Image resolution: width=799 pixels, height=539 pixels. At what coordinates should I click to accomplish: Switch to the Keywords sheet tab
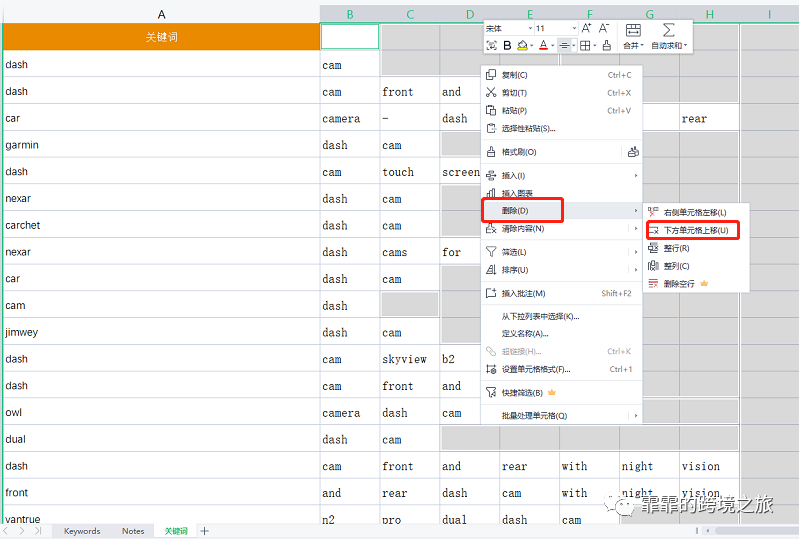82,531
